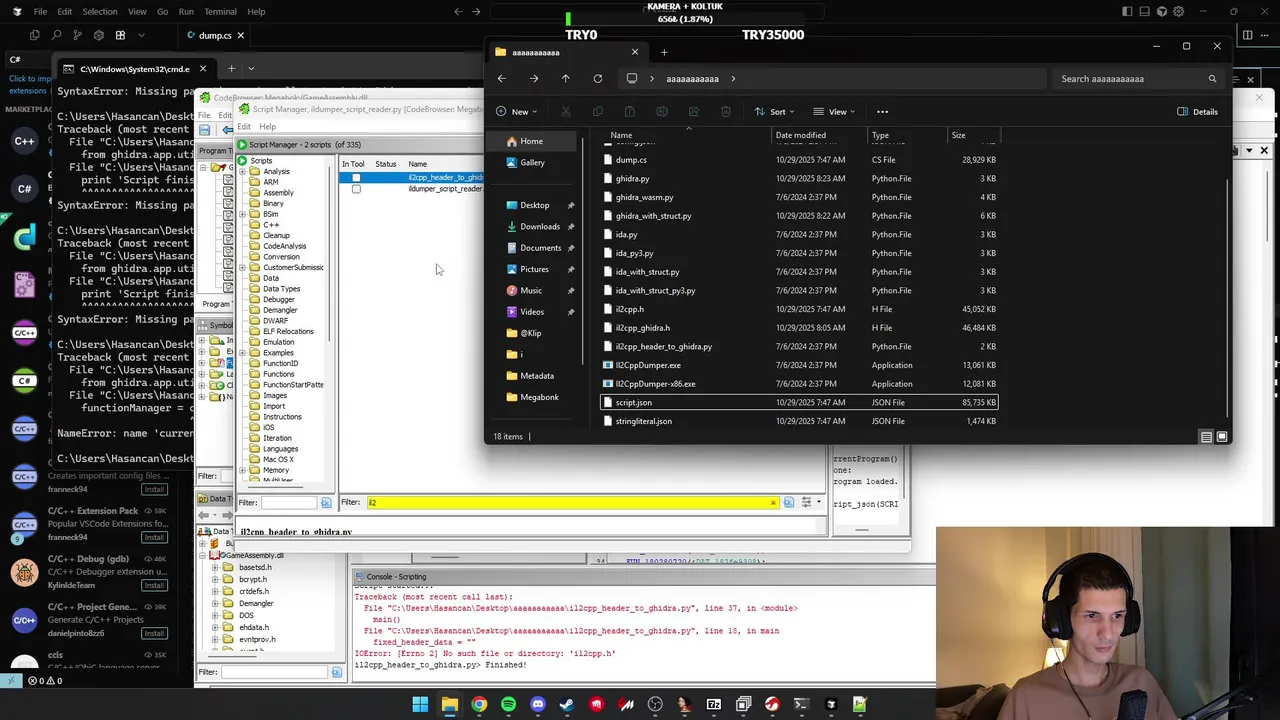Open See more options in Explorer toolbar
Viewport: 1280px width, 720px height.
pos(882,112)
